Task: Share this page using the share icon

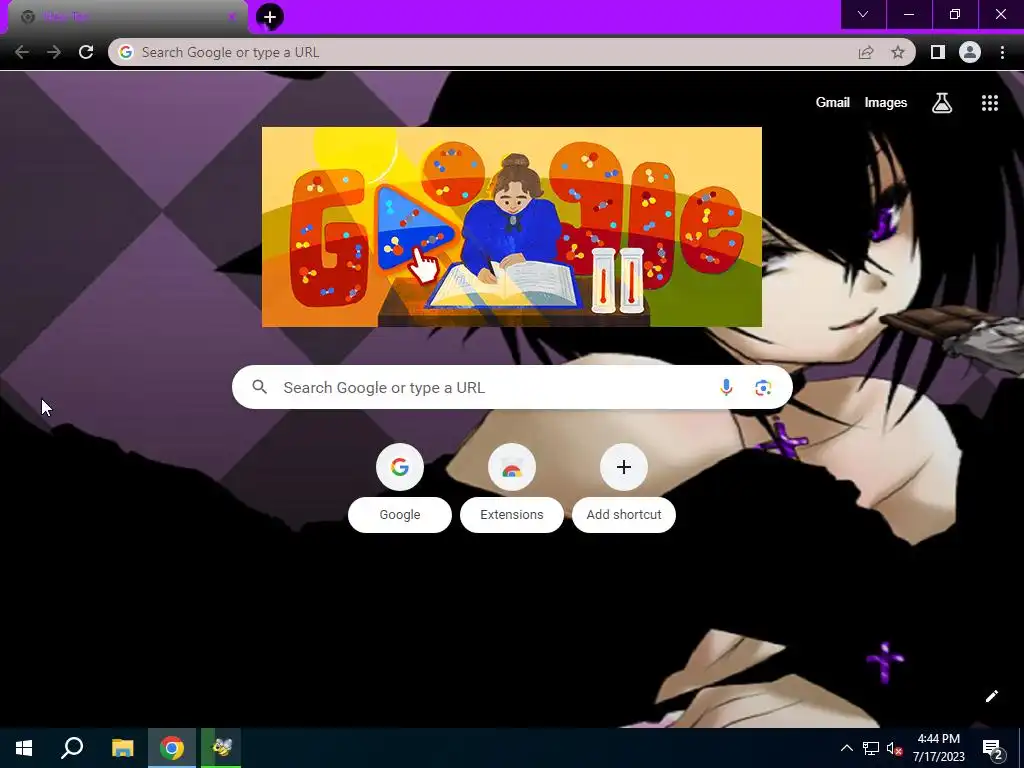Action: (x=866, y=52)
